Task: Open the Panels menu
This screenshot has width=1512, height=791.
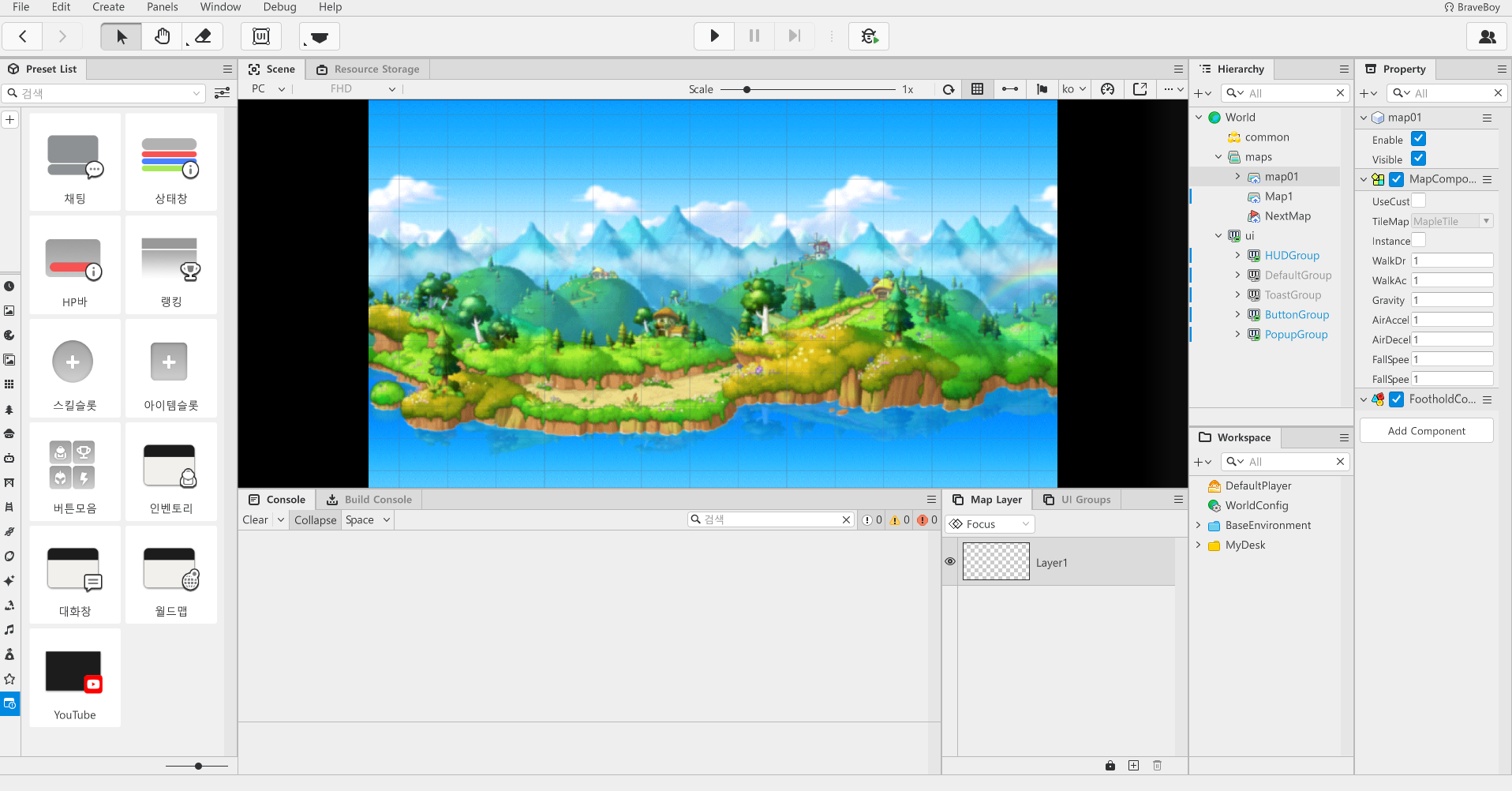Action: coord(163,7)
